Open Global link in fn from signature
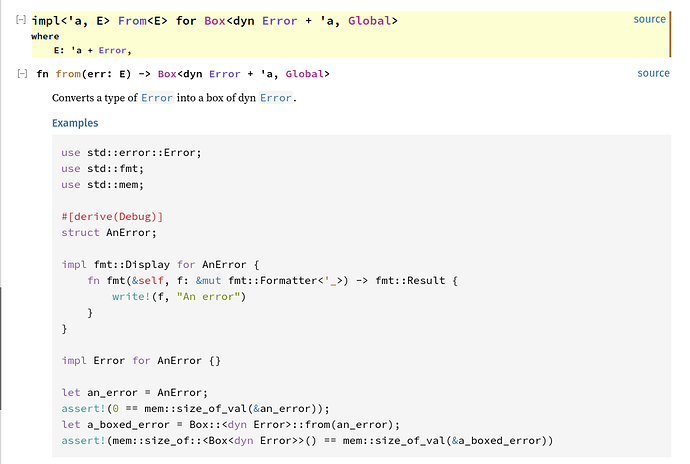The height and width of the screenshot is (464, 690). [x=305, y=74]
